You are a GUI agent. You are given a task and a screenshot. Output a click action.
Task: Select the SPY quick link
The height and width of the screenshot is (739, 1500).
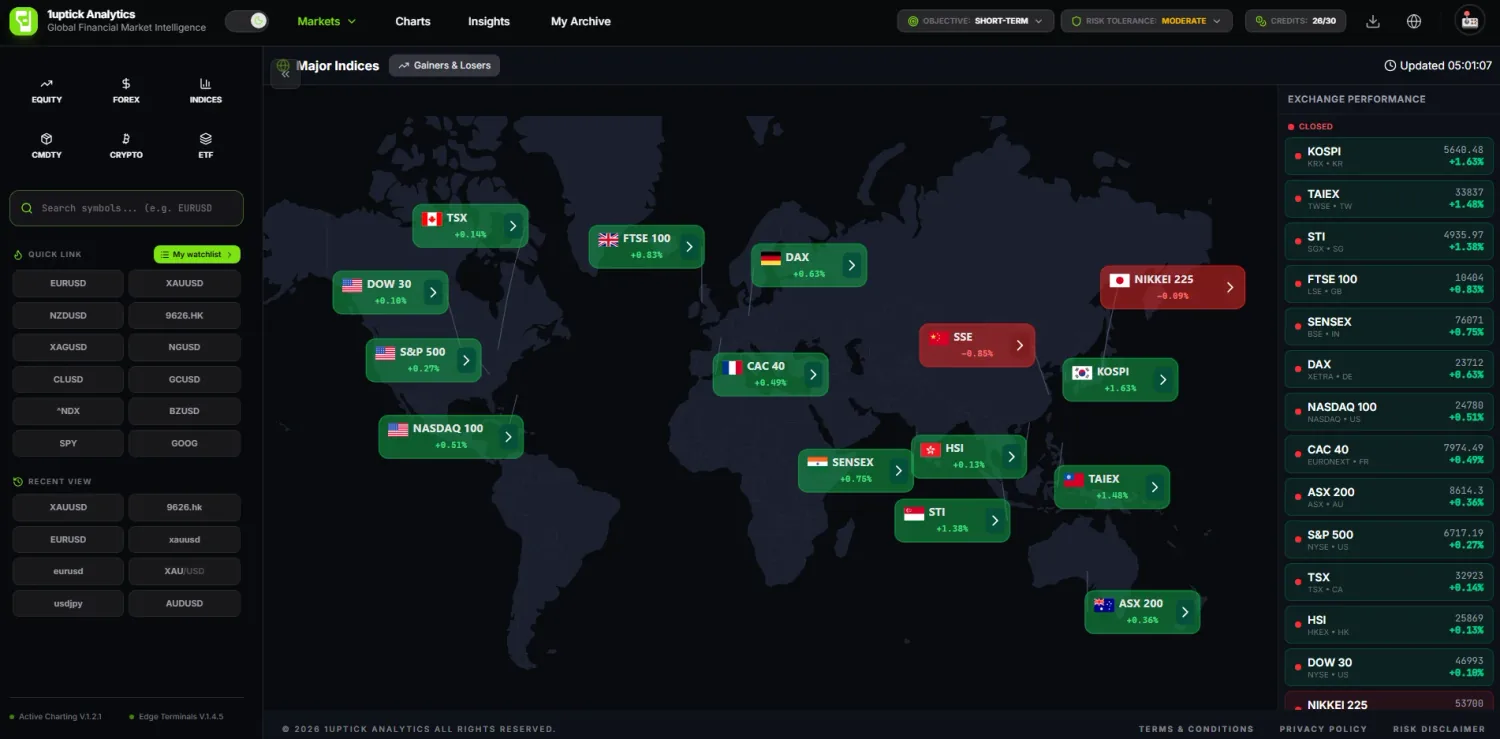68,443
